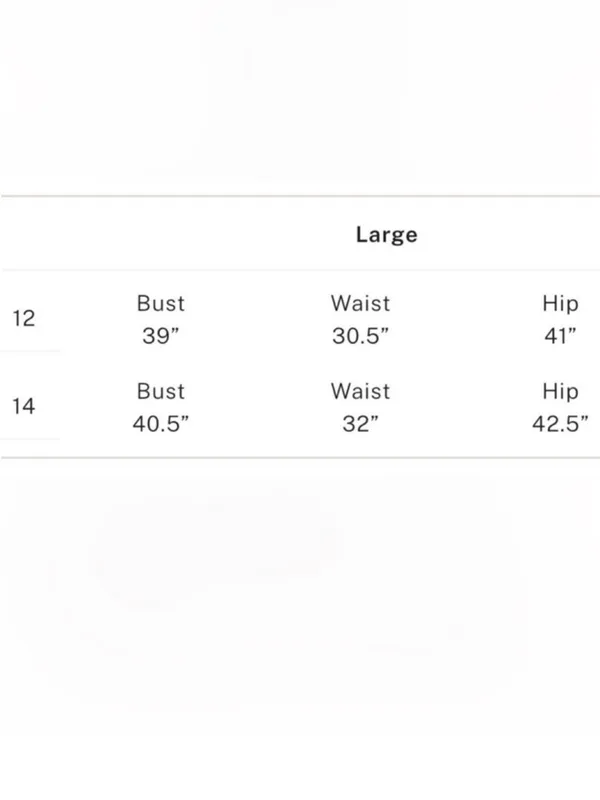
Task: Click the 39" bust measurement
Action: (x=161, y=336)
